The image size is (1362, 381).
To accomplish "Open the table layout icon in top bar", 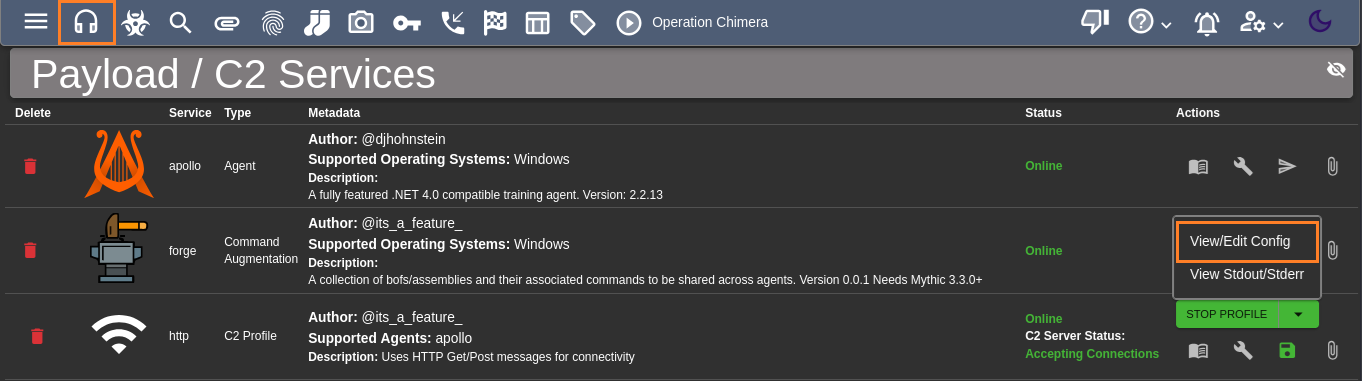I will coord(538,22).
